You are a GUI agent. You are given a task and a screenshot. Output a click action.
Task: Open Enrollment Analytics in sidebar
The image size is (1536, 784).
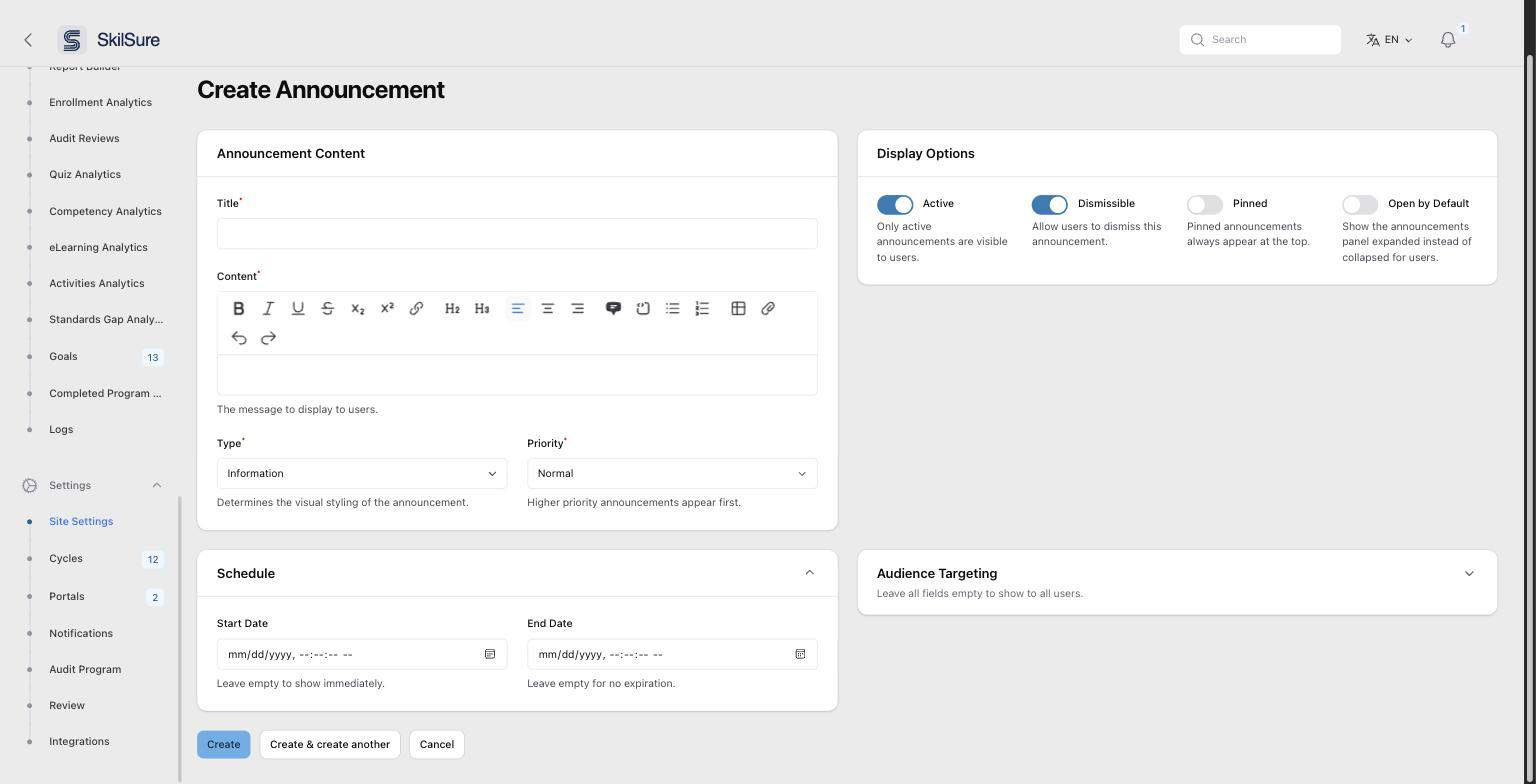click(100, 102)
